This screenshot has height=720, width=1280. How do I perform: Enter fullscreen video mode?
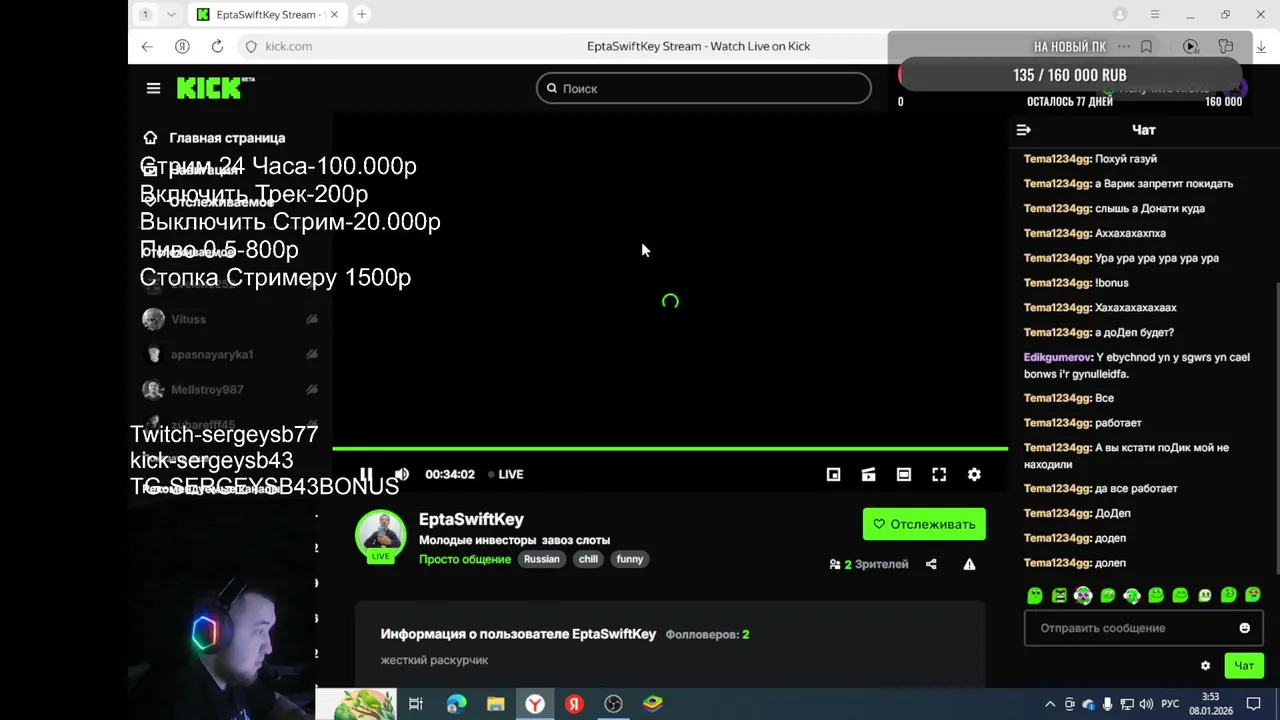(939, 474)
